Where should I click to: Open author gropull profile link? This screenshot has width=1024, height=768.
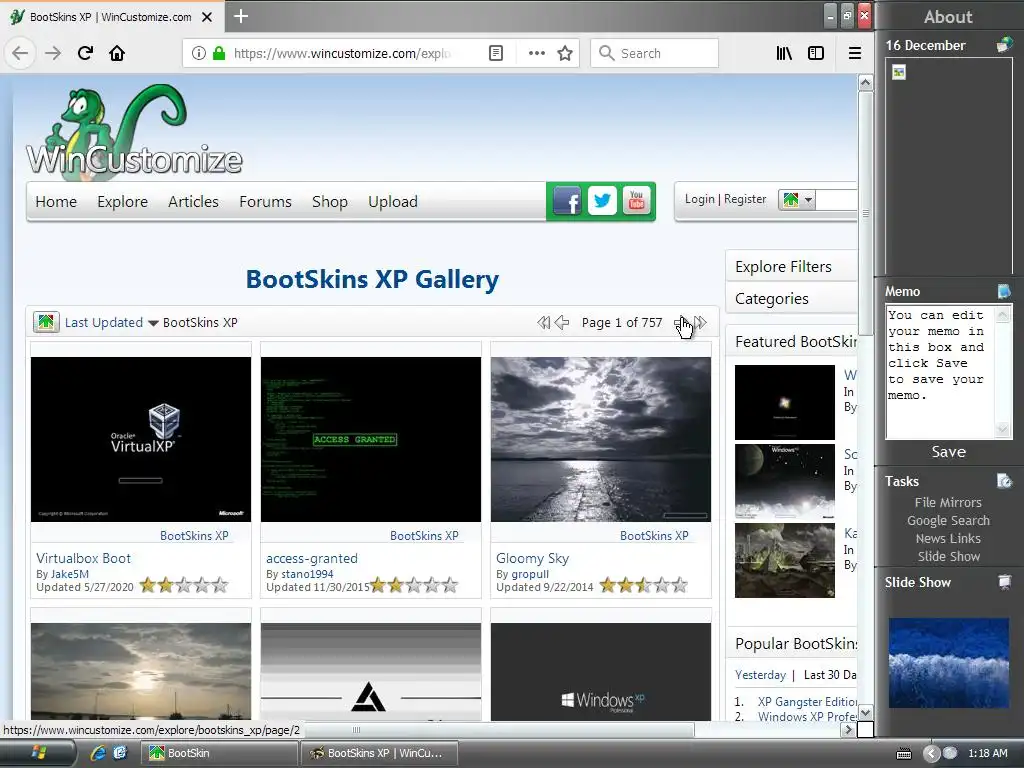click(530, 574)
